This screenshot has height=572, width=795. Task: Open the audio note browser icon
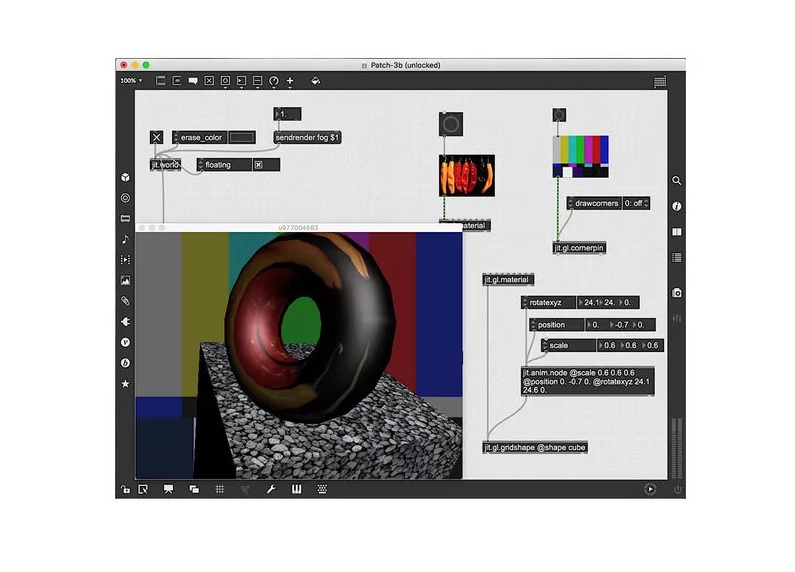[125, 239]
